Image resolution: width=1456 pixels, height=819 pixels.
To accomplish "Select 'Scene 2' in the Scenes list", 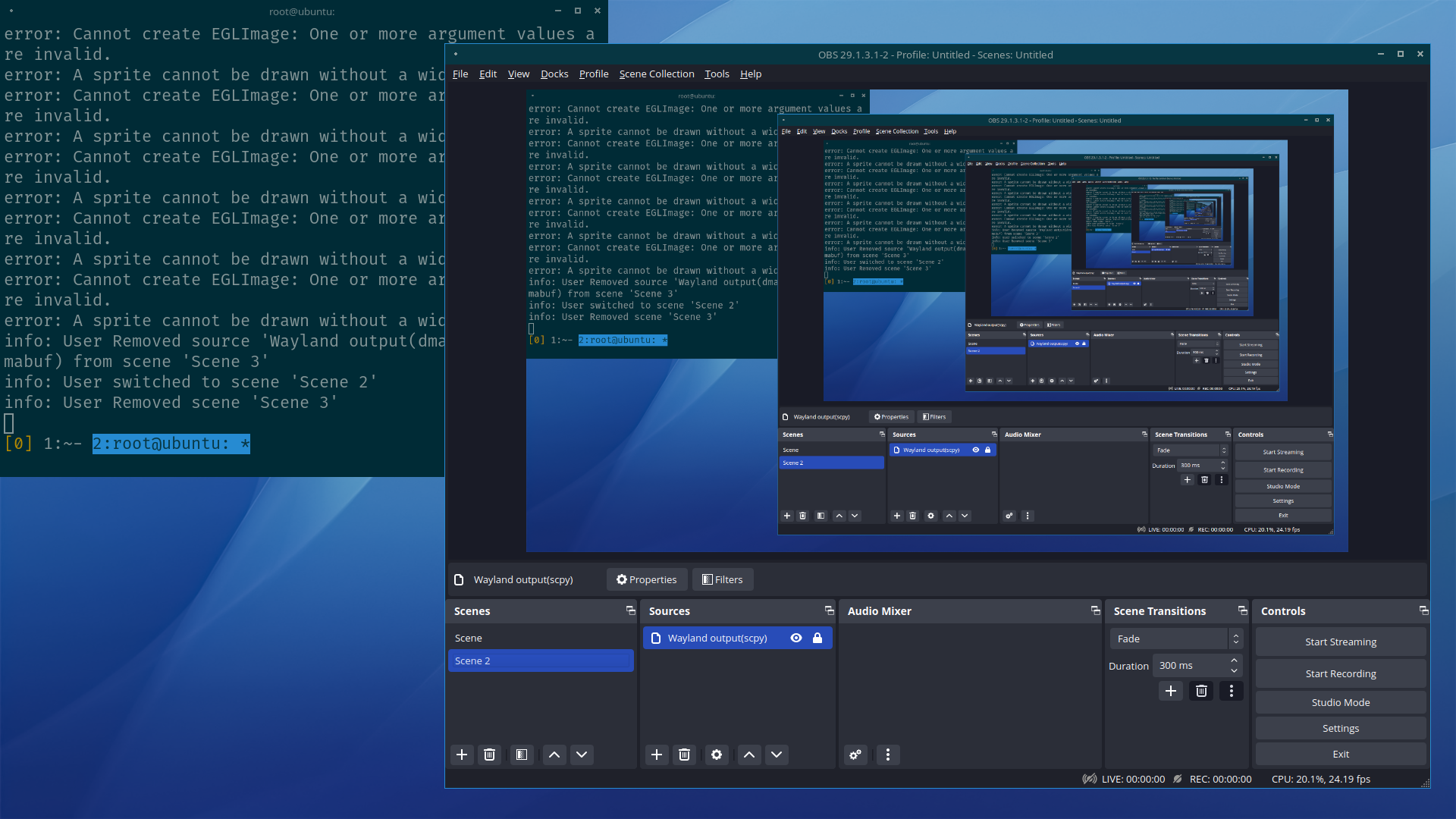I will click(541, 661).
